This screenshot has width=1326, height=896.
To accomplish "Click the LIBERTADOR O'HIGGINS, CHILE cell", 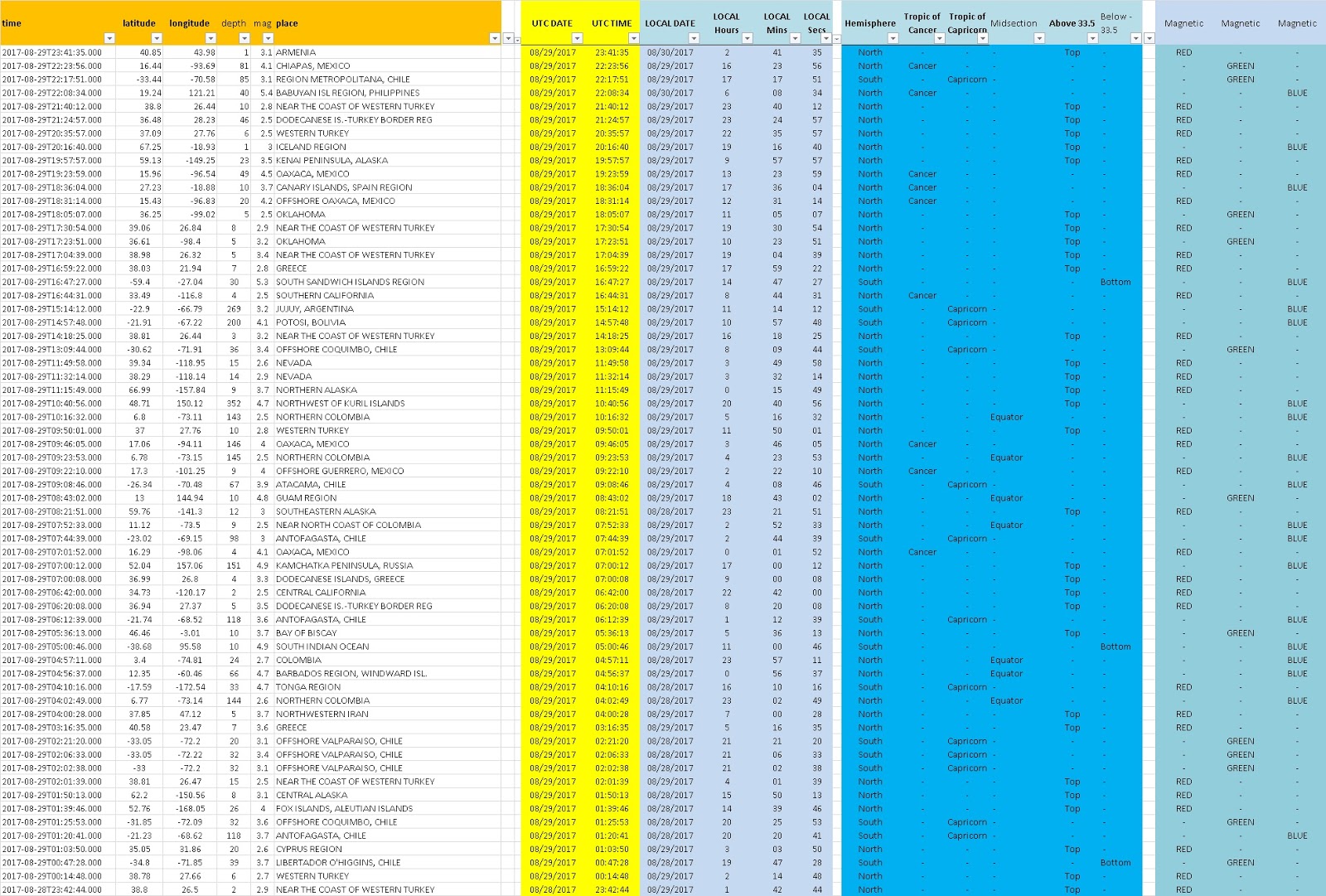I will pyautogui.click(x=387, y=863).
